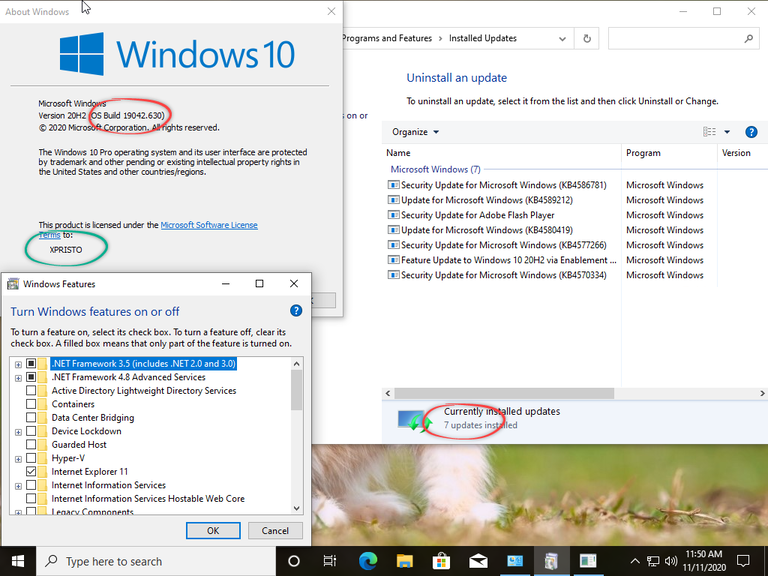
Task: Select Internet Information Services Hostable Web Core
Action: [x=148, y=499]
